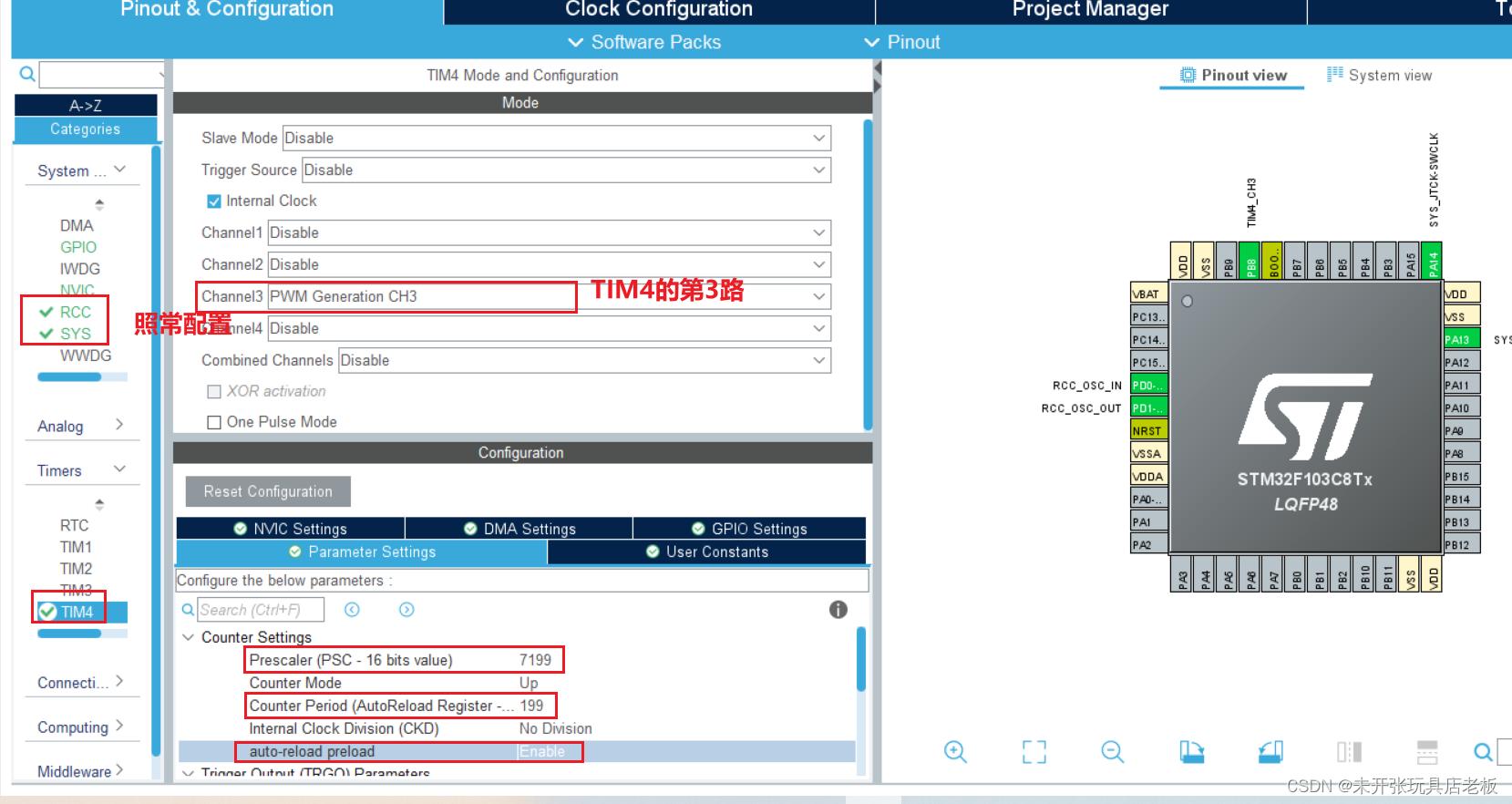
Task: Click the PB15 pin on the chip
Action: 1462,476
